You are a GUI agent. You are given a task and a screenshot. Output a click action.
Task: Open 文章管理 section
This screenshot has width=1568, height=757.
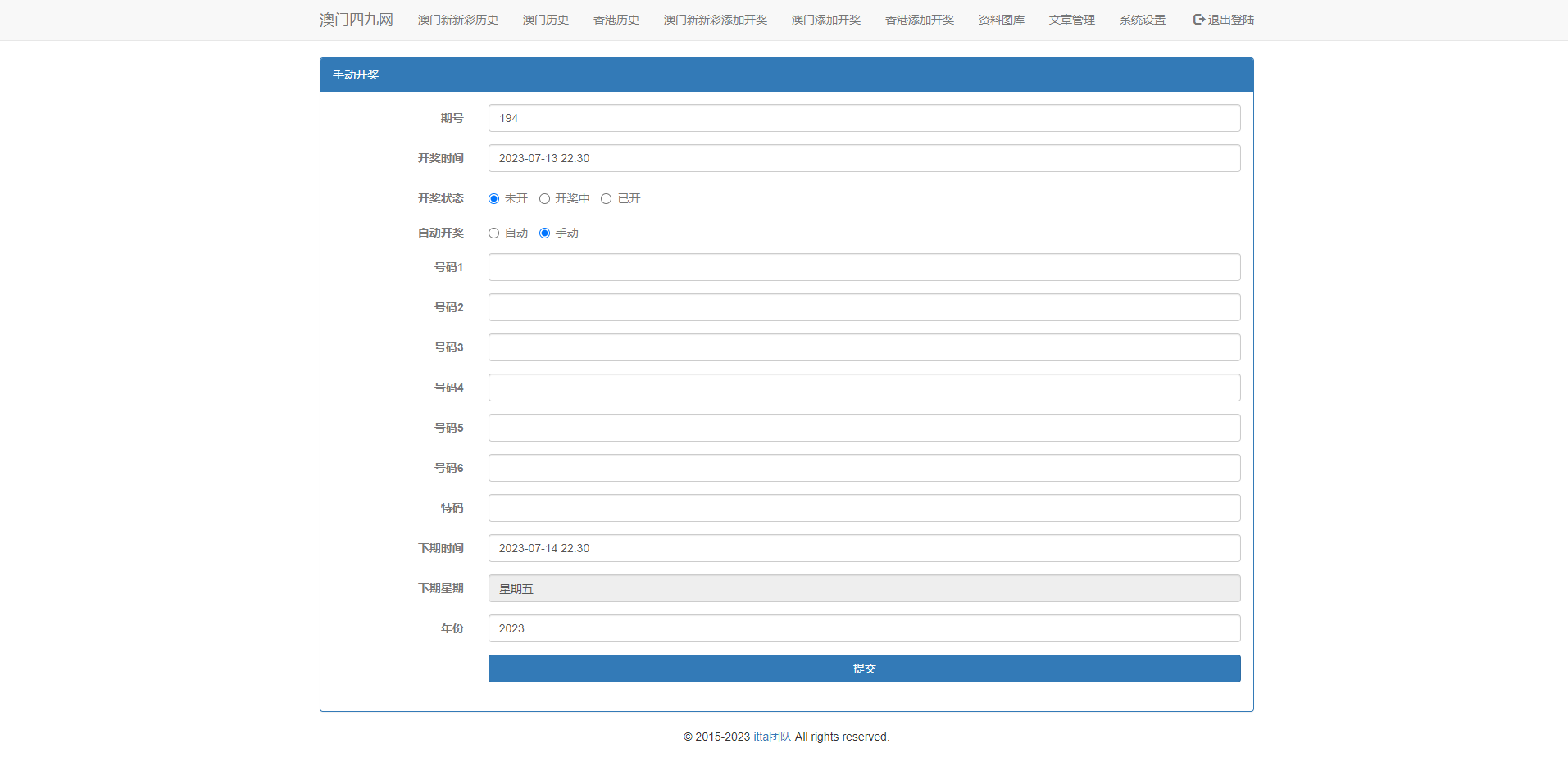point(1071,20)
